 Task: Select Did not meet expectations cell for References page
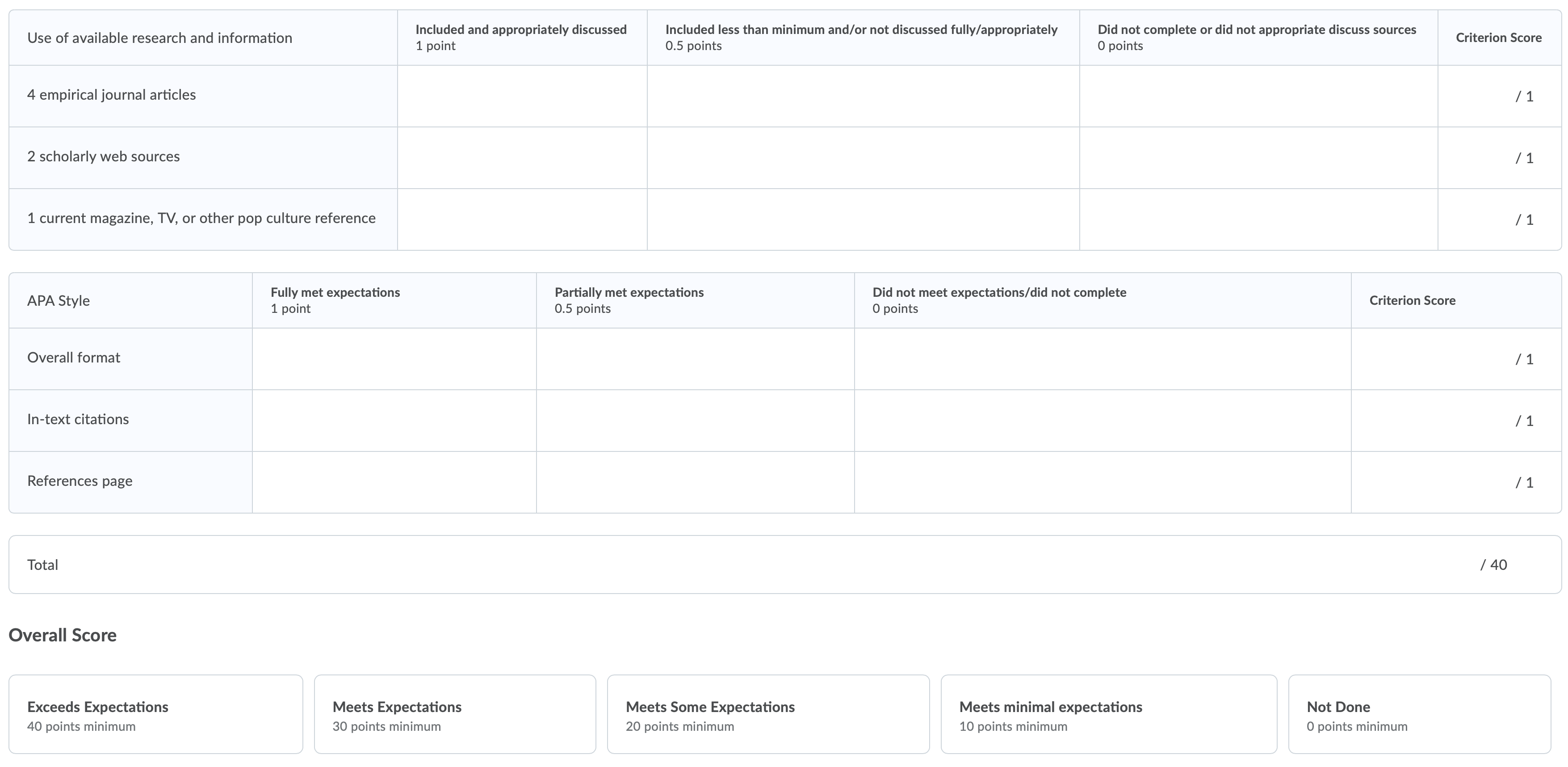tap(1103, 482)
